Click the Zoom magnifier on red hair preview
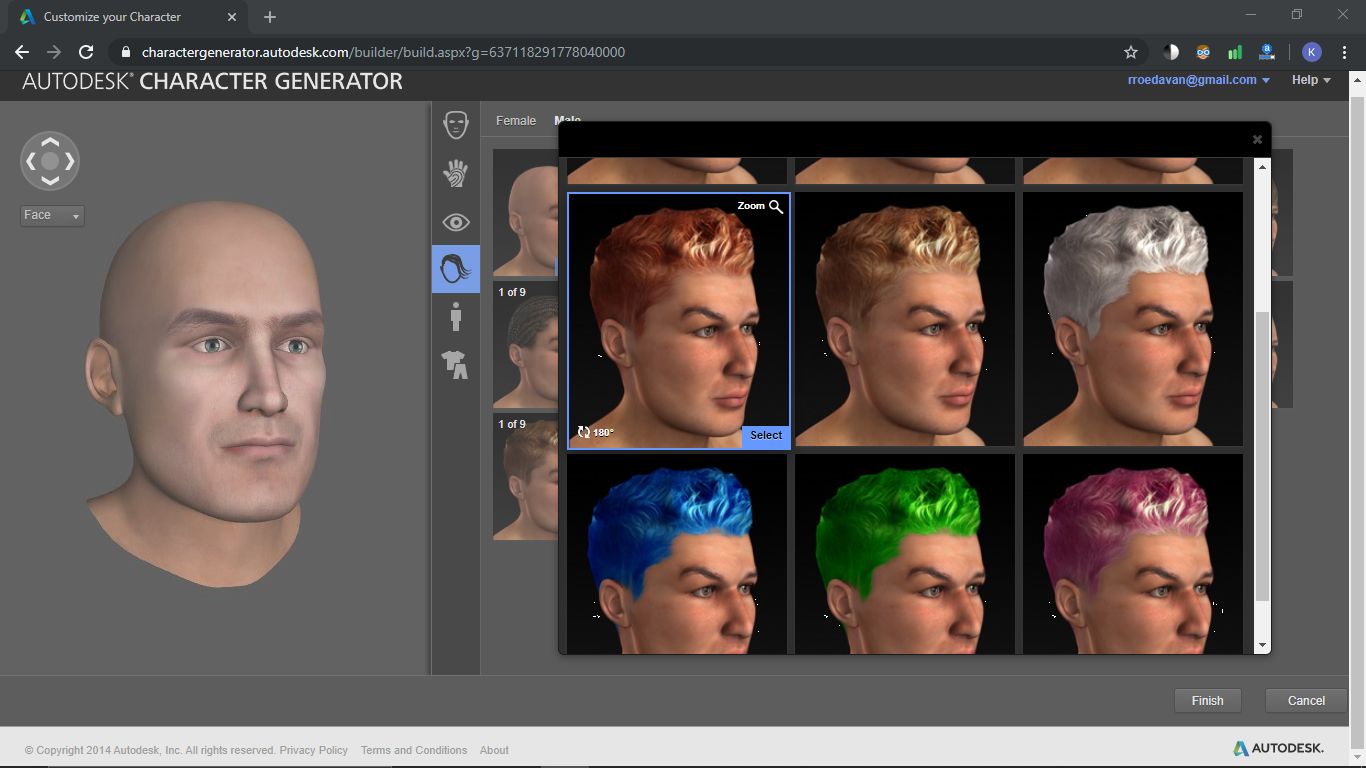1366x768 pixels. click(761, 206)
